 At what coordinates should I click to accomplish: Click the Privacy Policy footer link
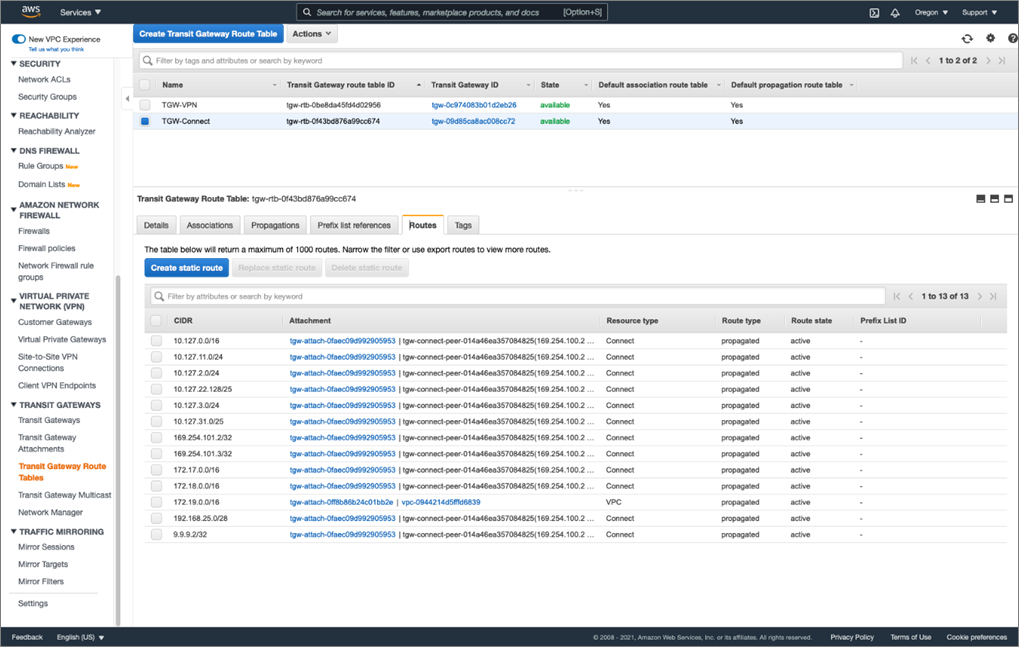(x=852, y=637)
